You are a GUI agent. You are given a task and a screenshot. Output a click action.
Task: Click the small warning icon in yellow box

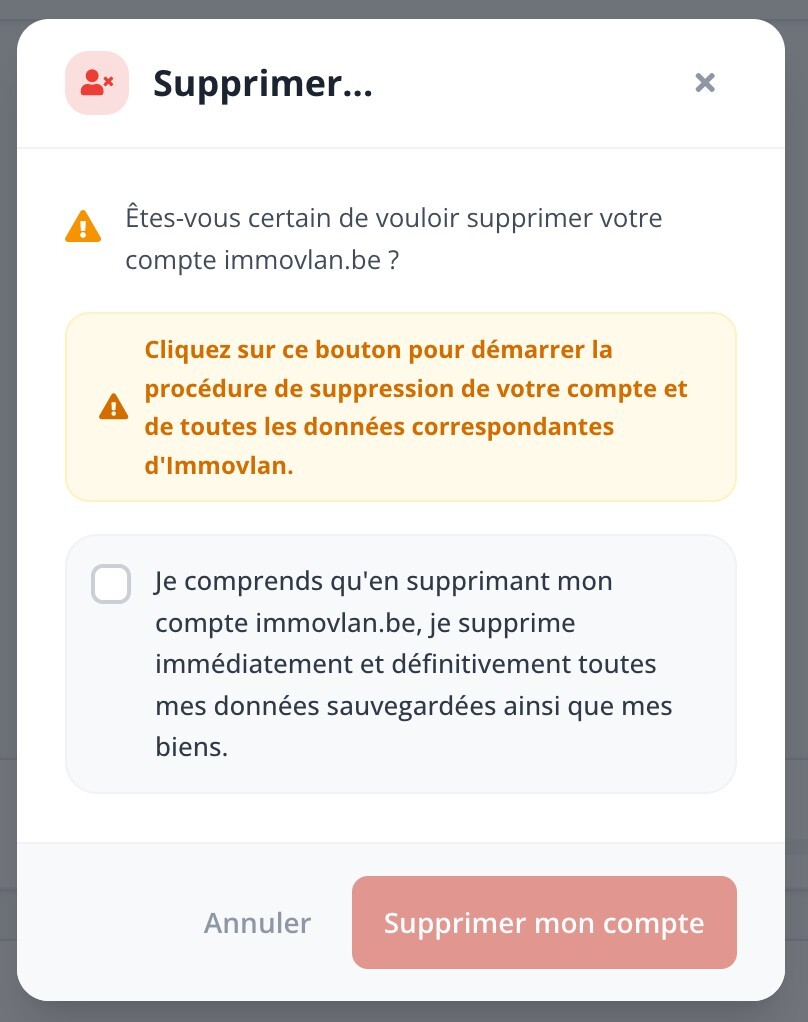113,407
